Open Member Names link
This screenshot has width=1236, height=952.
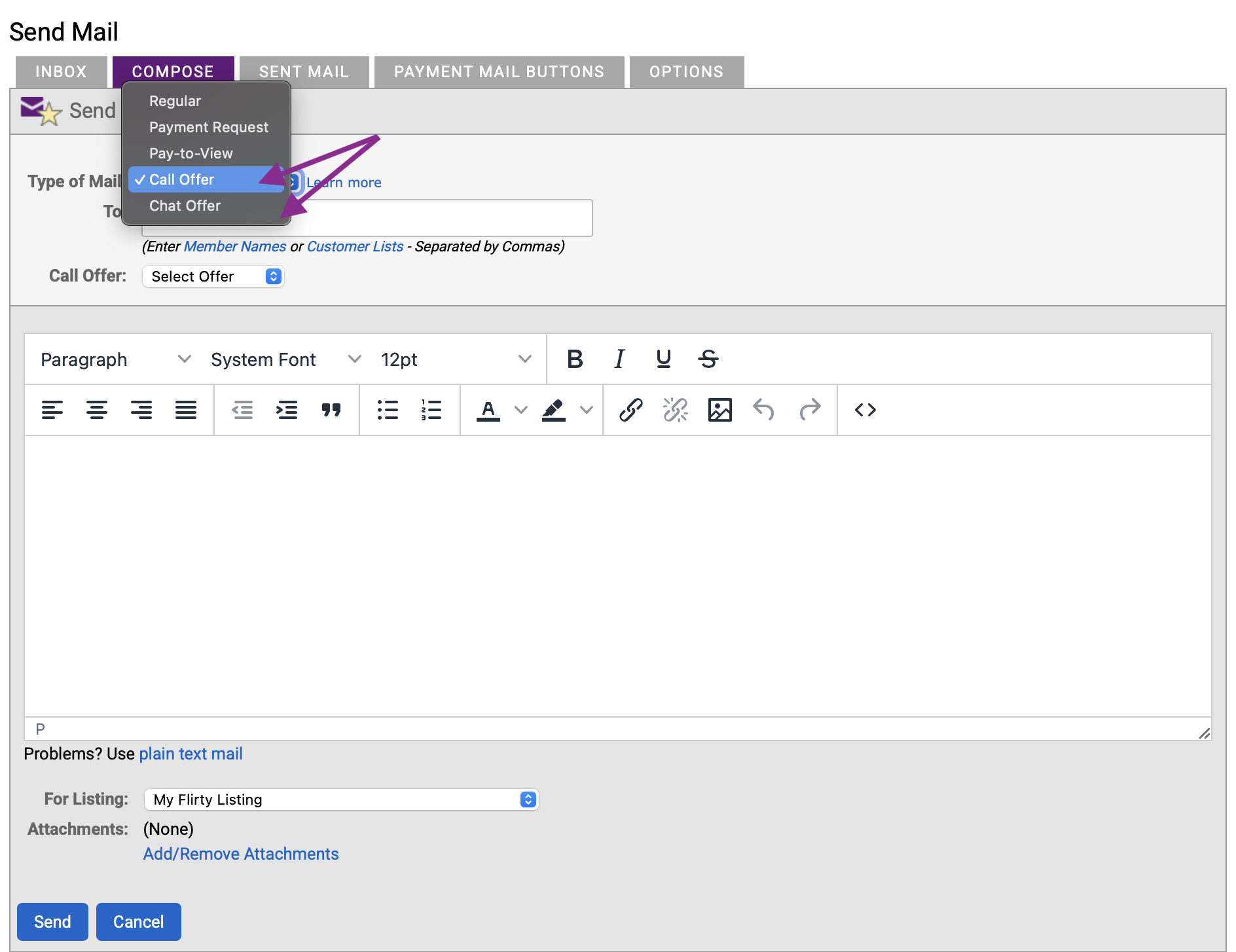click(235, 246)
